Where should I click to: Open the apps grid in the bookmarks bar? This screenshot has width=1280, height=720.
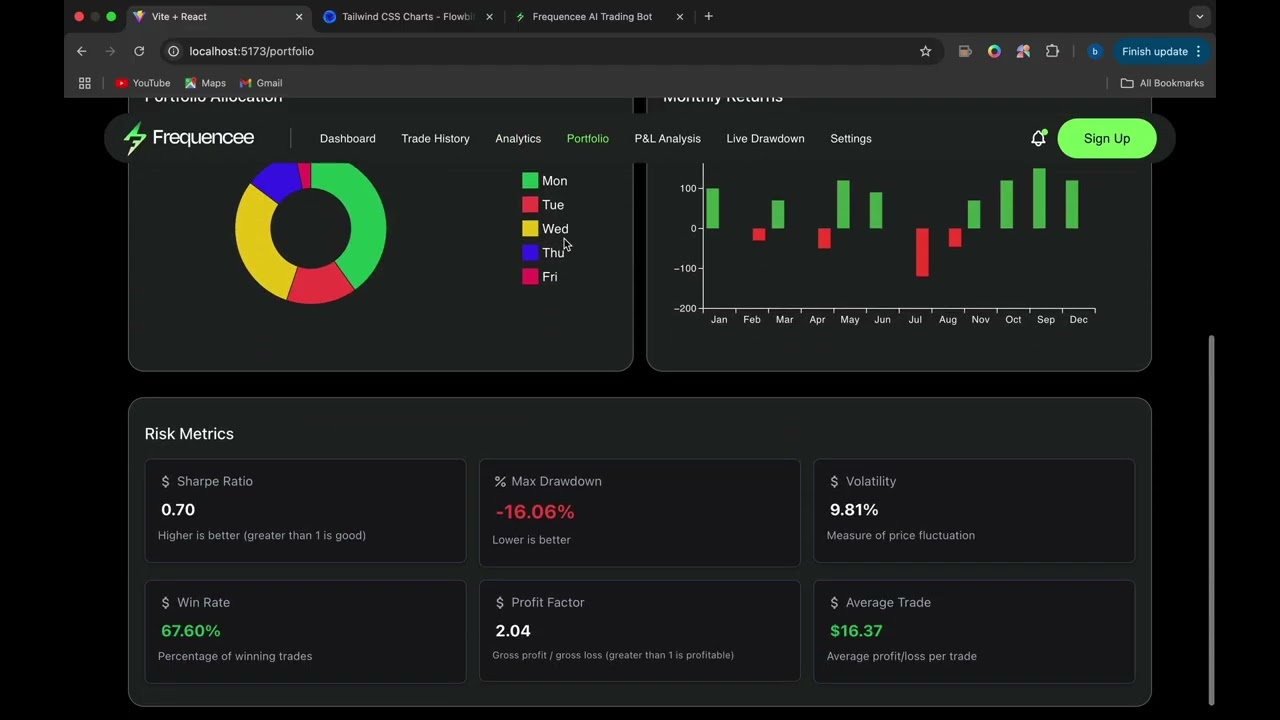coord(85,83)
